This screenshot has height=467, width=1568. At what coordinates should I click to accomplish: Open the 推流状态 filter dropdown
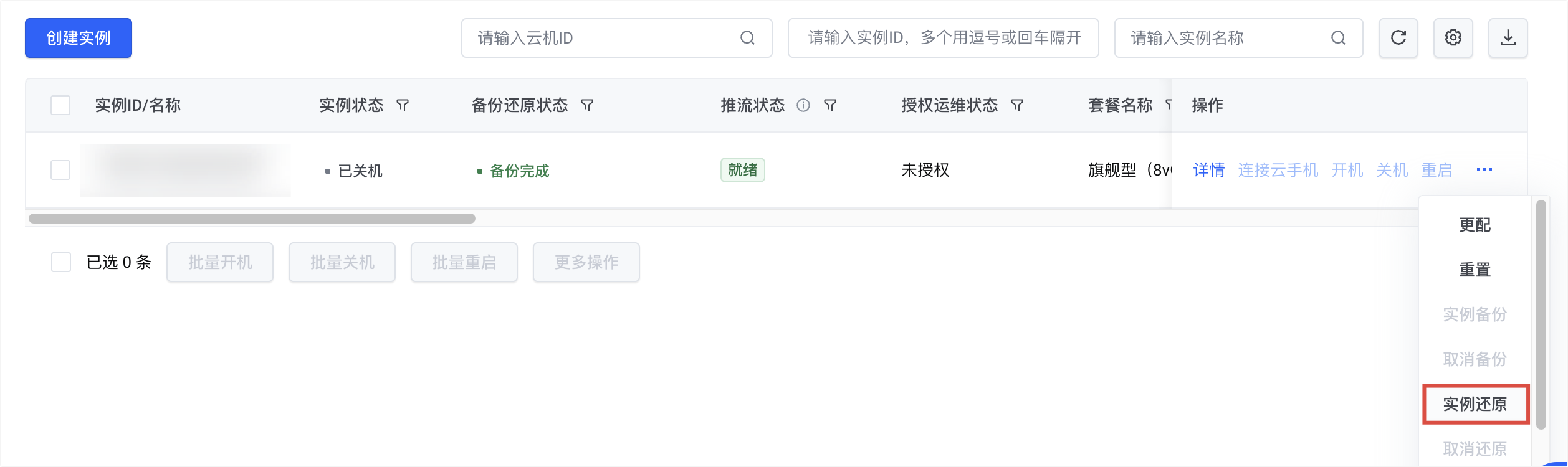coord(829,105)
